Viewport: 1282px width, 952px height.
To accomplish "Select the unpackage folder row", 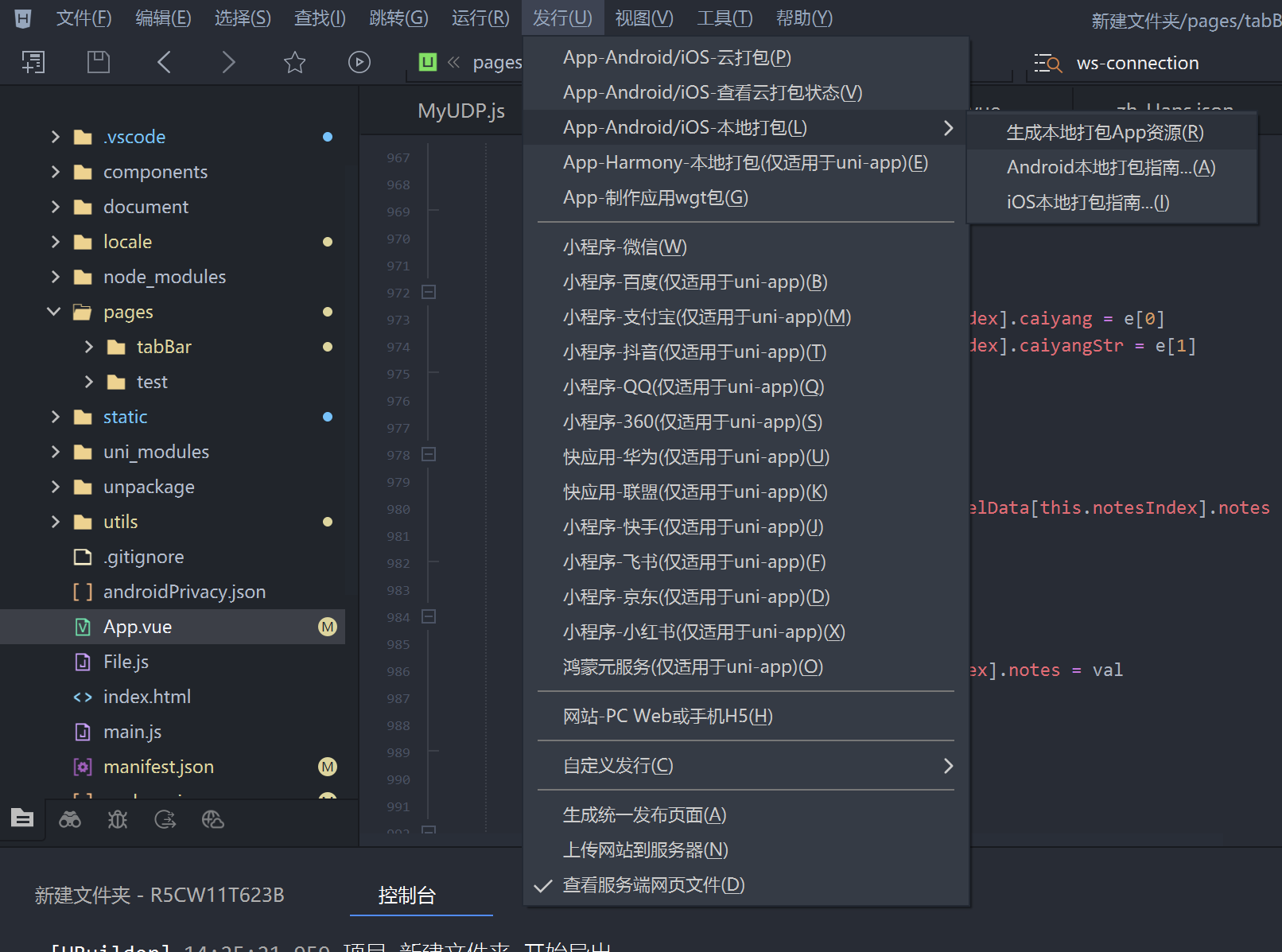I will pyautogui.click(x=173, y=487).
